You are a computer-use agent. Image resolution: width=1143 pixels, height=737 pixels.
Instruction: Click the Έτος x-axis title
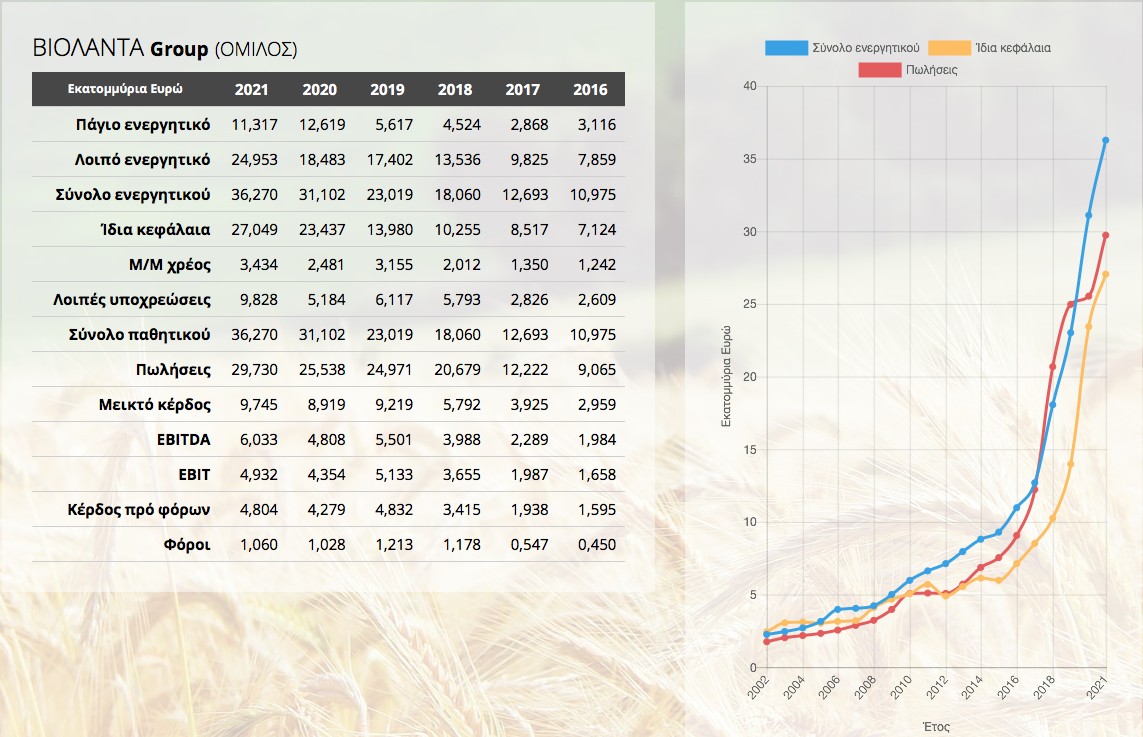pos(936,727)
